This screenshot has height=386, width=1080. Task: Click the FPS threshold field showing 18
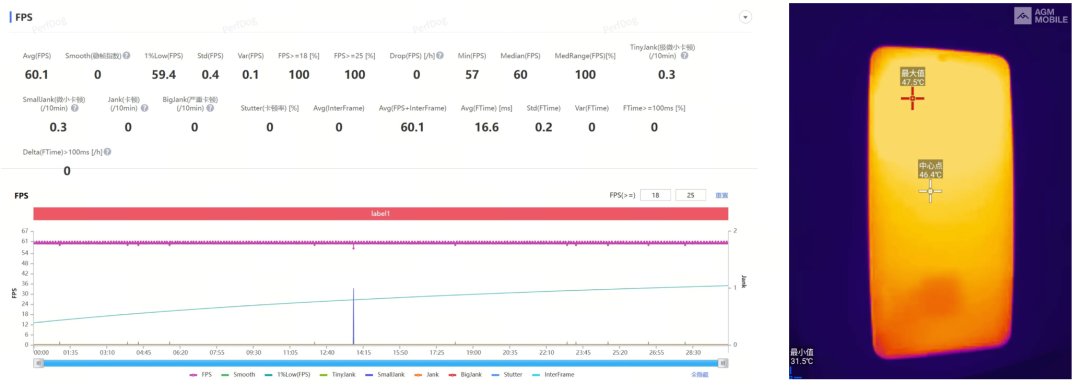(x=655, y=195)
